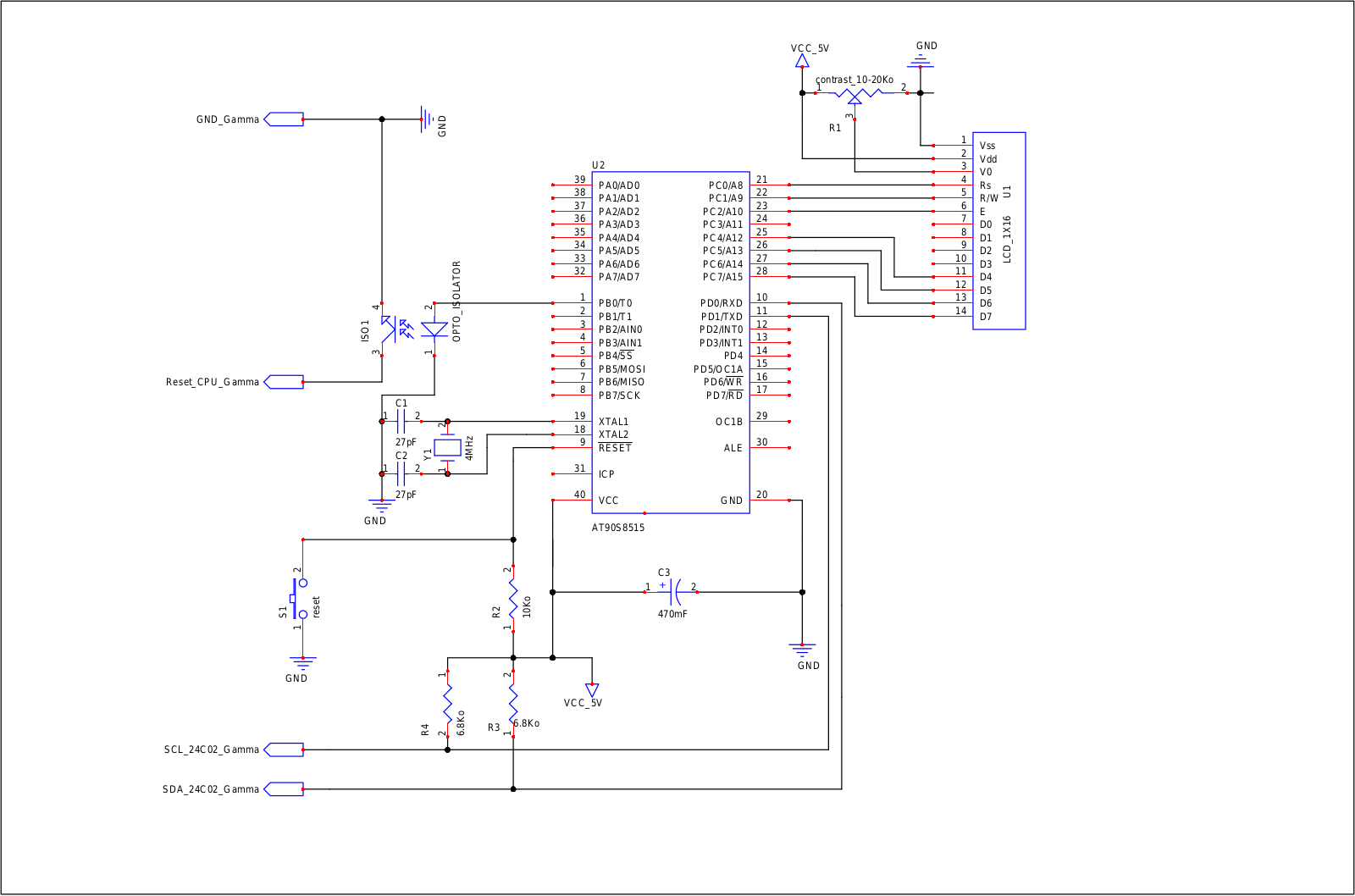Select the U2 AT90S8515 microcontroller body

(671, 342)
